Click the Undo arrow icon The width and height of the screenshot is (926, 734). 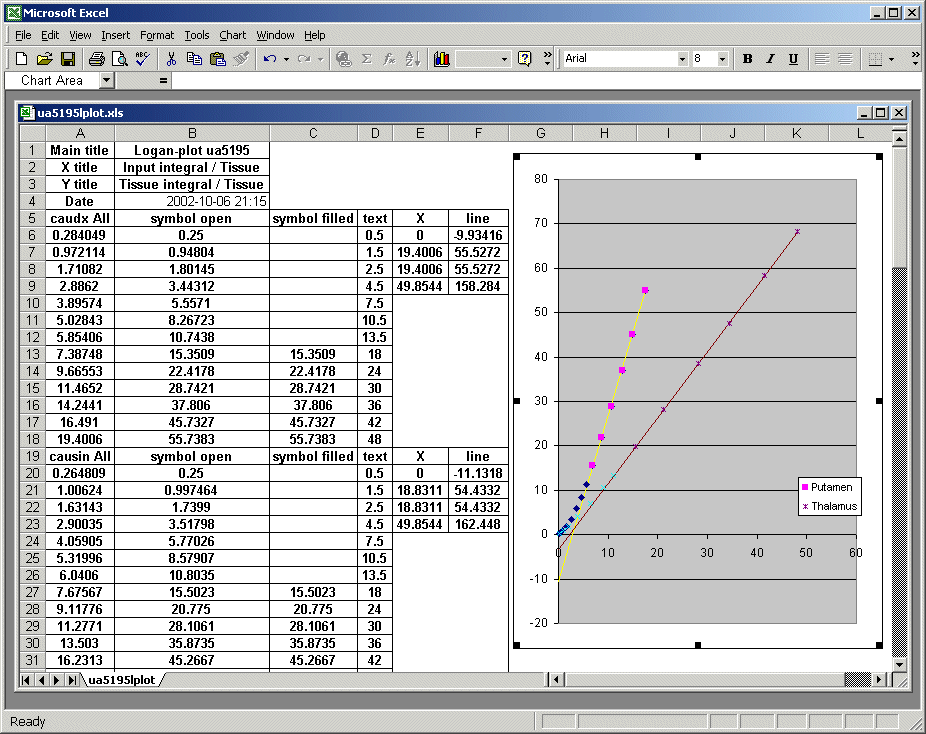pyautogui.click(x=269, y=59)
